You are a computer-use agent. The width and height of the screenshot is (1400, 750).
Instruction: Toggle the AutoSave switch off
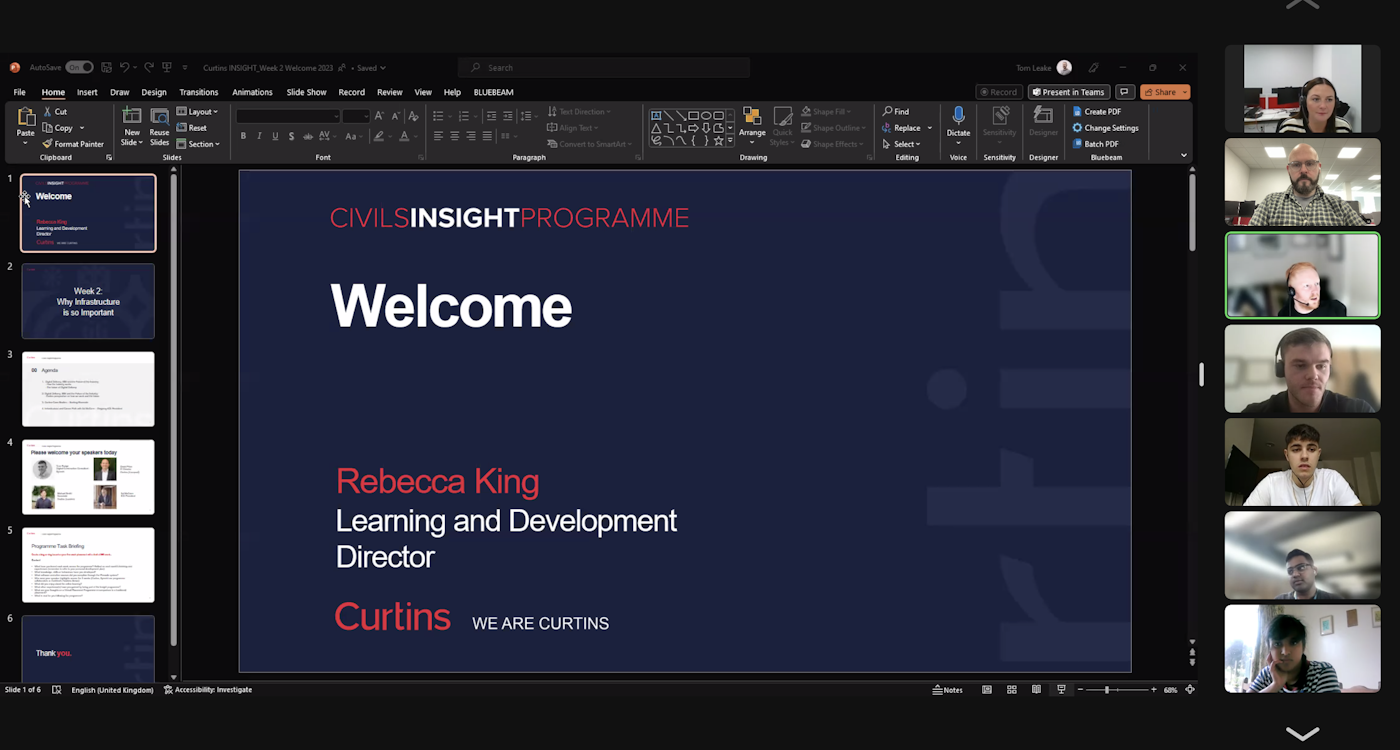[x=79, y=68]
